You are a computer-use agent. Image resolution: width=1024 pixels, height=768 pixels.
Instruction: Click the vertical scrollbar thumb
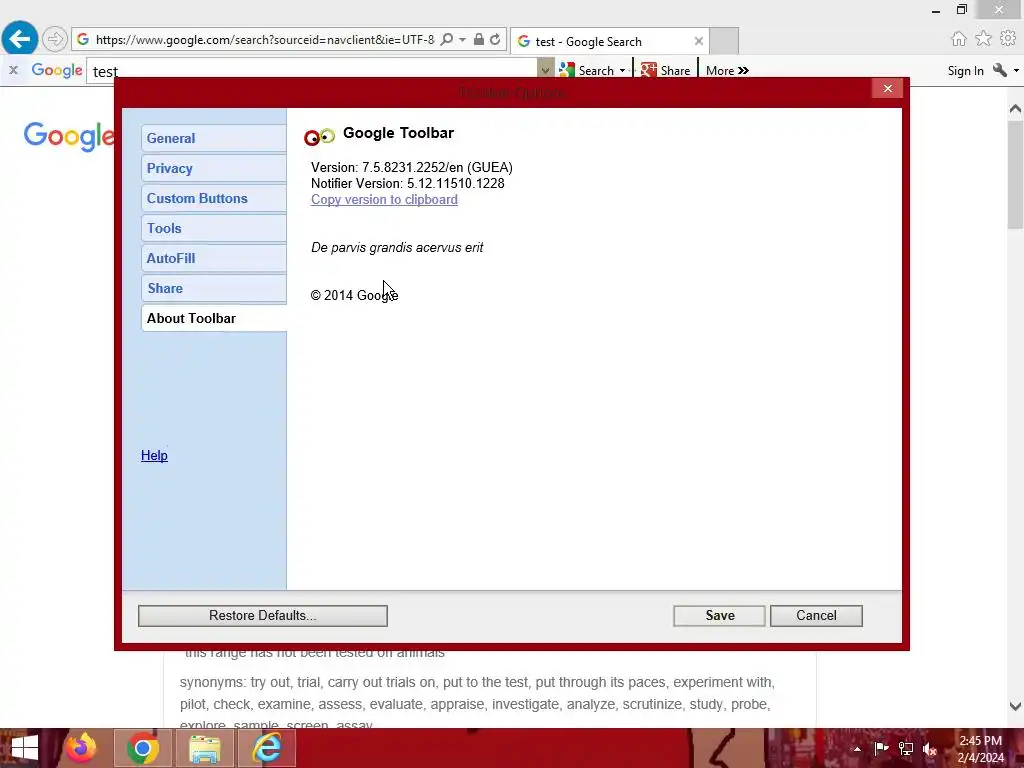pos(1015,174)
